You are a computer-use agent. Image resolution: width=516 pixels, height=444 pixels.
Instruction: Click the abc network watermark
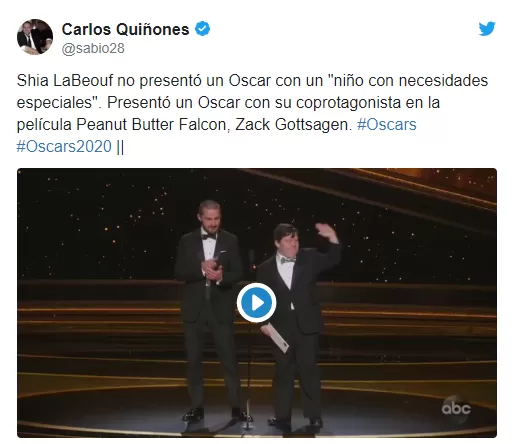click(x=456, y=409)
